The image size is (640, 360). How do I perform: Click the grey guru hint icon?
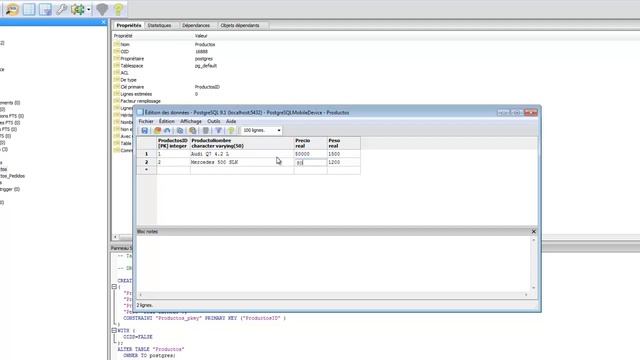click(102, 9)
